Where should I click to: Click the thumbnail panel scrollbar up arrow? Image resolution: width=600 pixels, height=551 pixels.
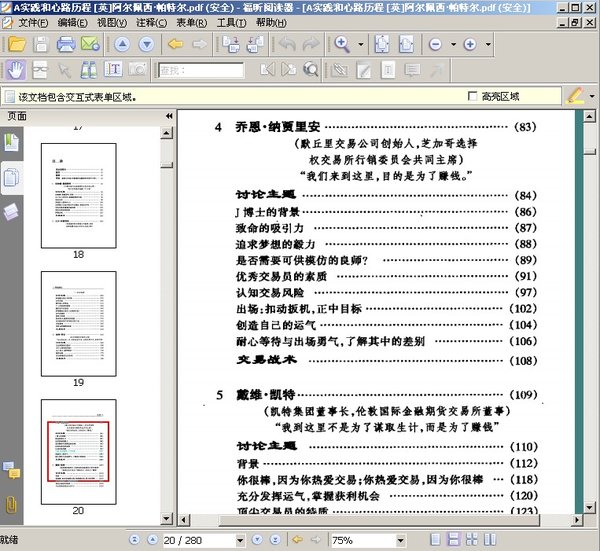pyautogui.click(x=166, y=133)
